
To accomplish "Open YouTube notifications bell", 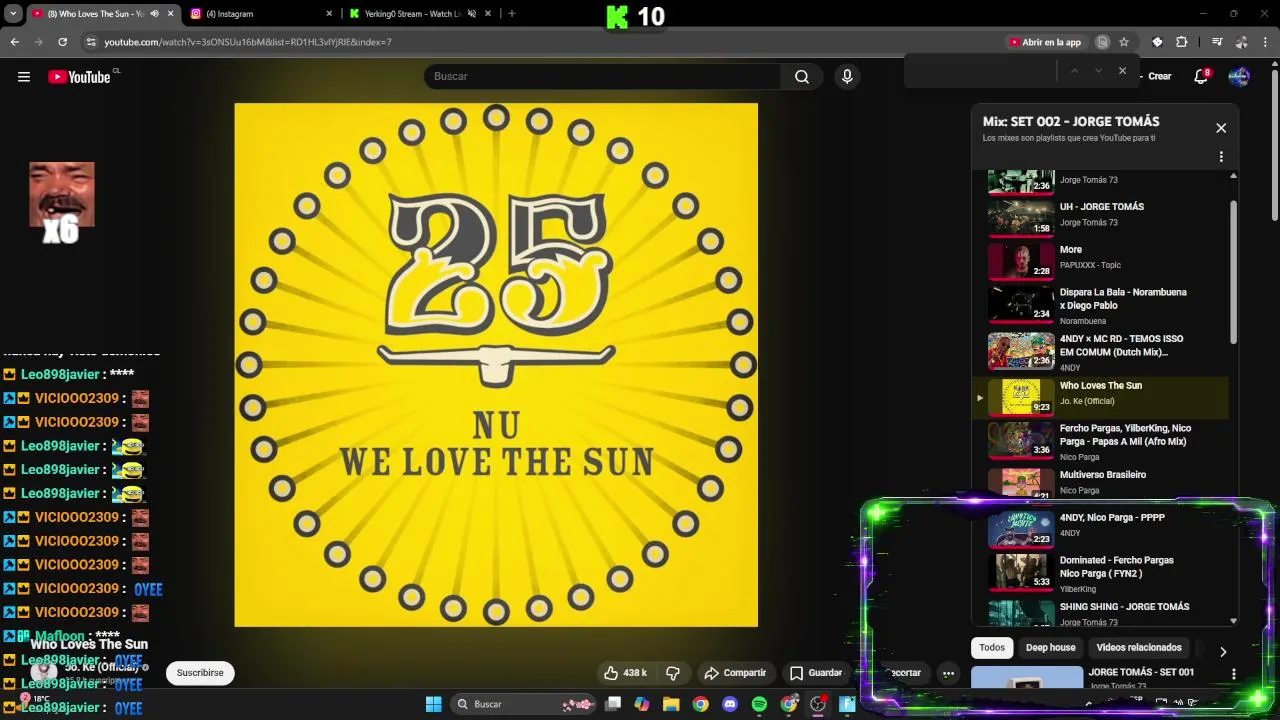I will (1201, 77).
